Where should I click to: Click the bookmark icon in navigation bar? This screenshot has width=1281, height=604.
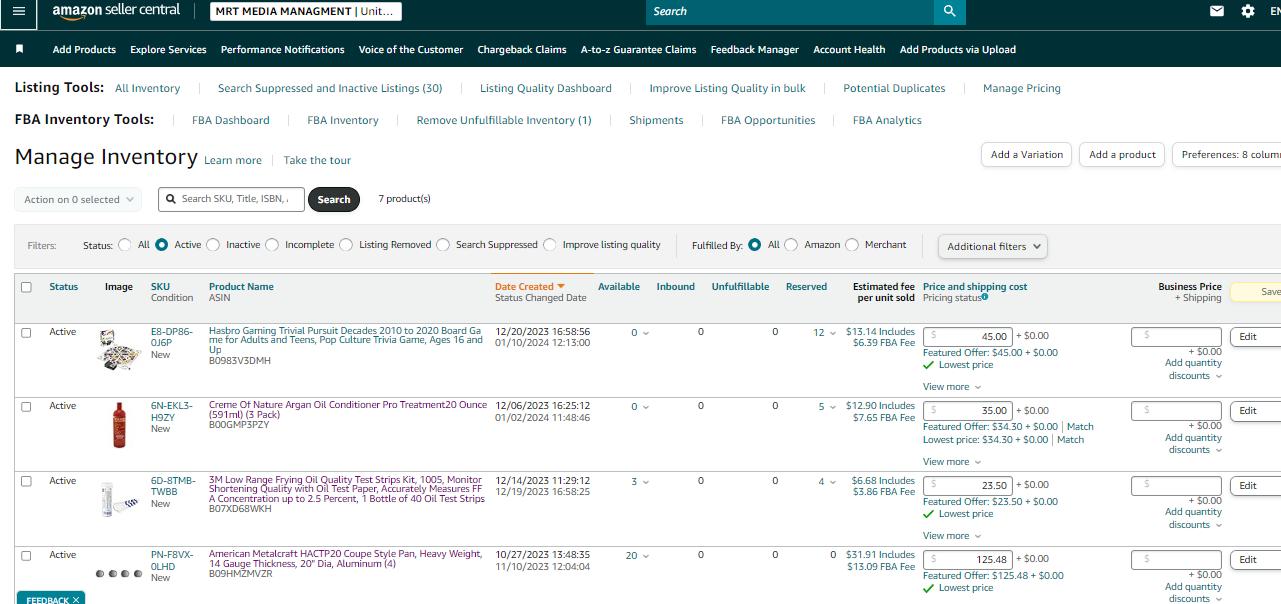pyautogui.click(x=20, y=49)
